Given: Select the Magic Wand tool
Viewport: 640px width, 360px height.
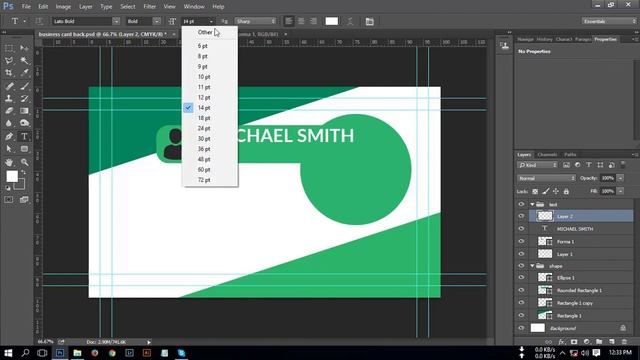Looking at the screenshot, I should pyautogui.click(x=24, y=61).
